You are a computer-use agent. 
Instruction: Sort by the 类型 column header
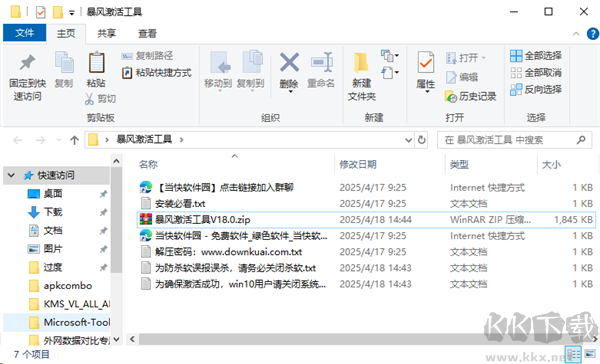click(459, 165)
